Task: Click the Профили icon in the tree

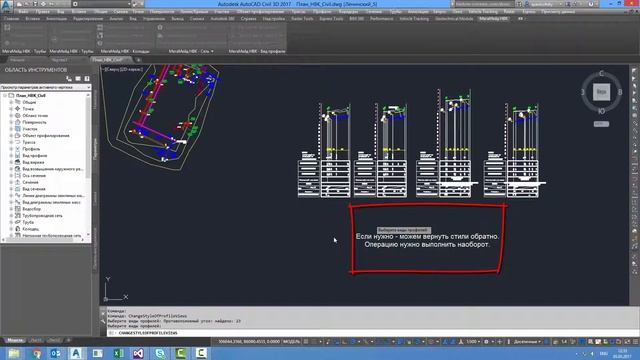Action: pyautogui.click(x=18, y=149)
